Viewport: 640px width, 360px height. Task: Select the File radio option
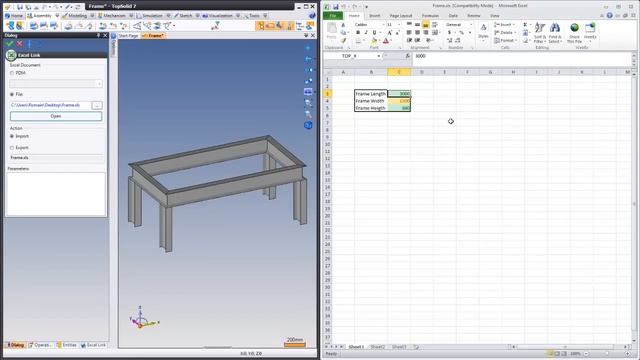click(12, 94)
